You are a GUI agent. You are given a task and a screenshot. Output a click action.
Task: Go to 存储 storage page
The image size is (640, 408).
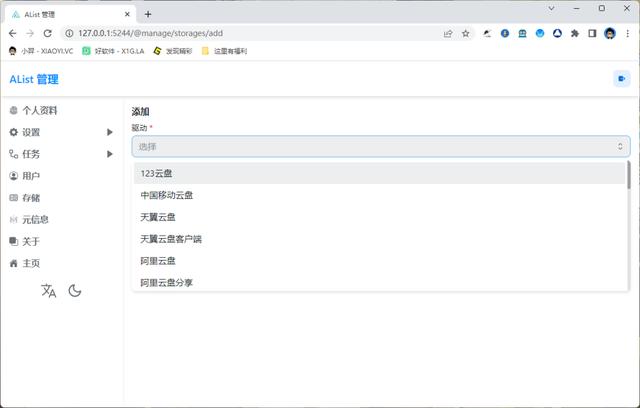click(x=24, y=198)
